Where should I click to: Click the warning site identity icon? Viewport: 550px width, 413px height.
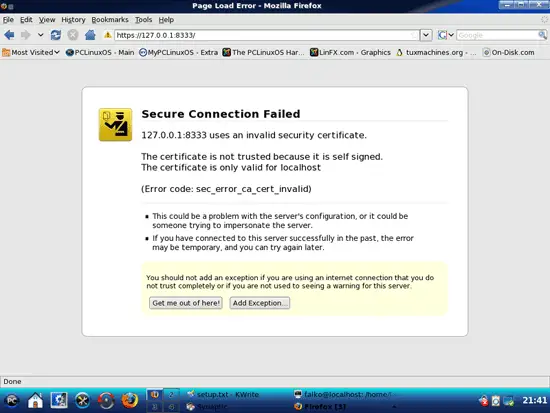(x=108, y=35)
